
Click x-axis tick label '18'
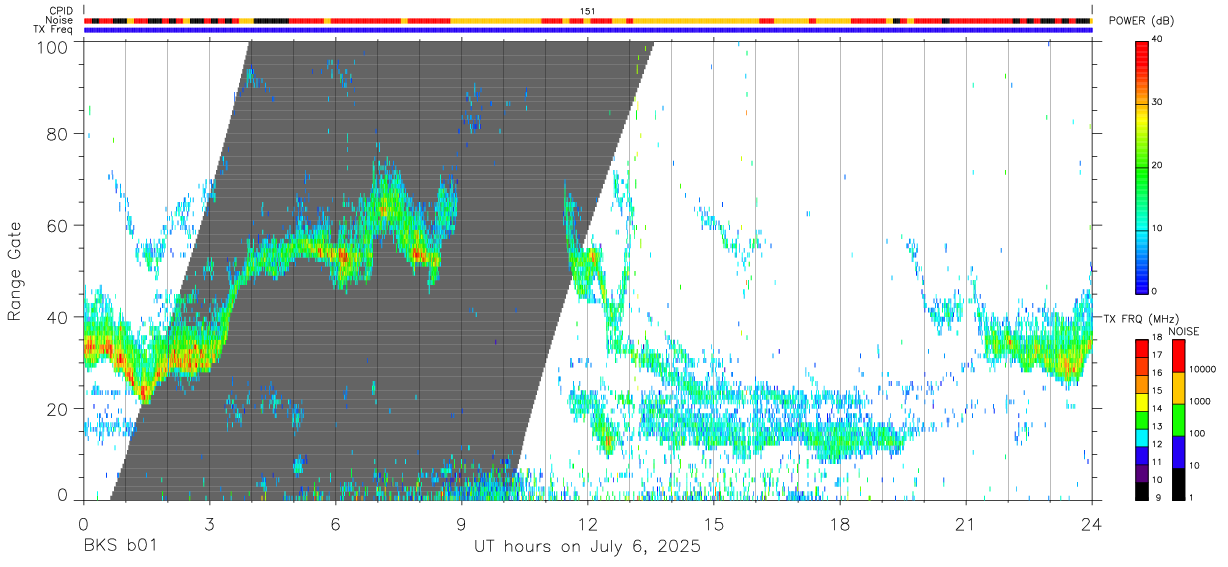click(839, 523)
